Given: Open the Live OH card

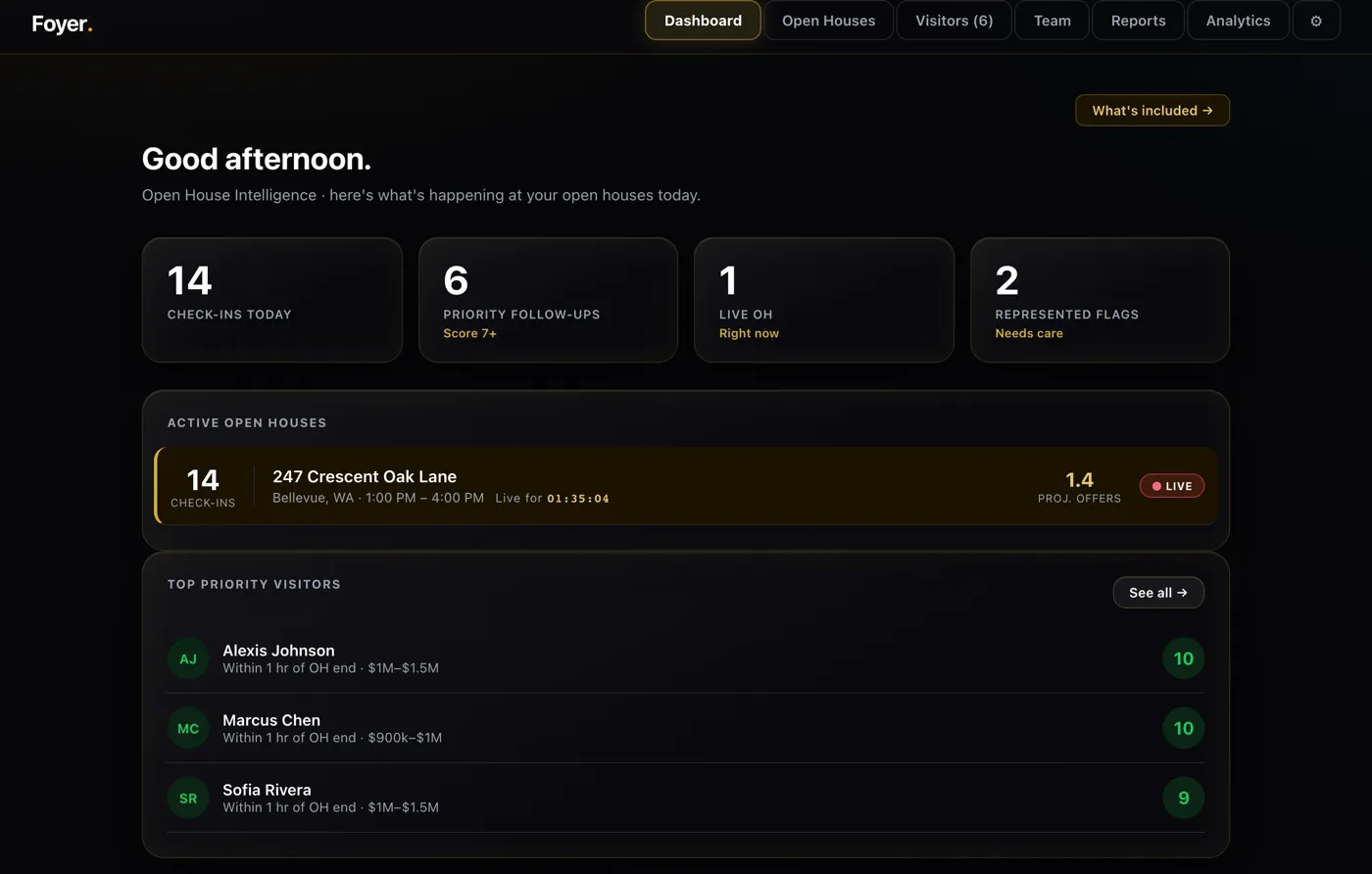Looking at the screenshot, I should [824, 300].
